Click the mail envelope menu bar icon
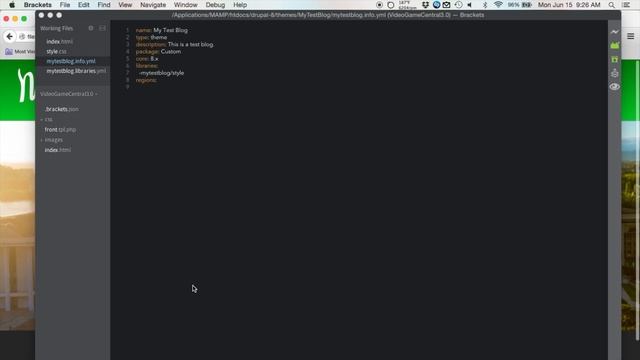This screenshot has height=360, width=640. (447, 5)
